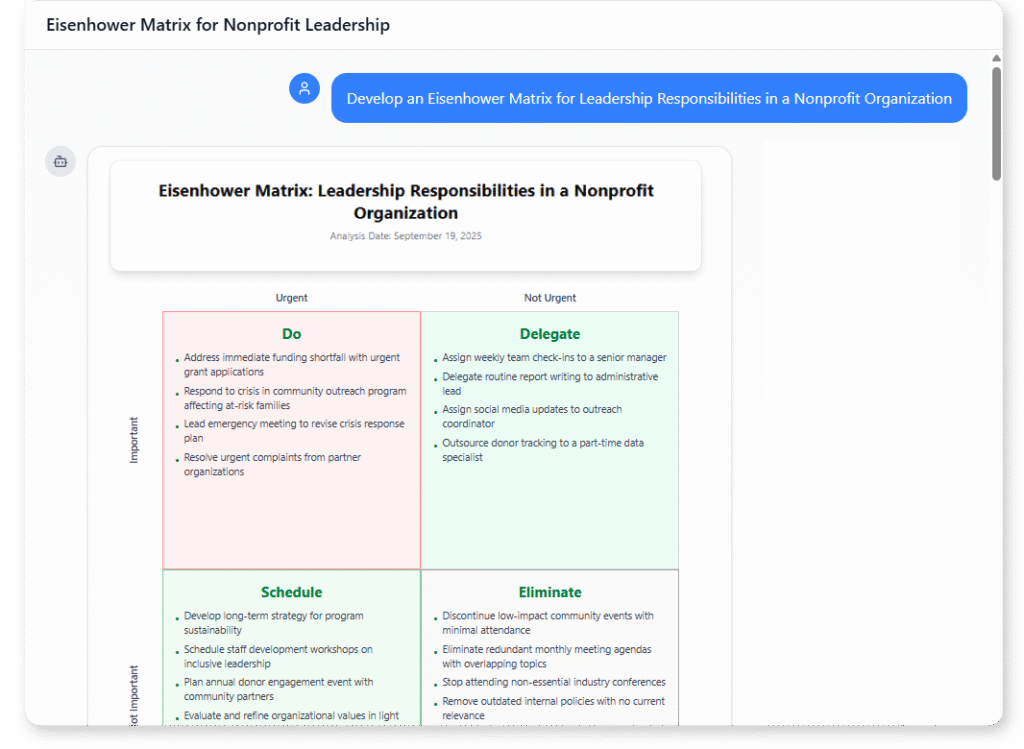
Task: Click the vertical "Important" row label
Action: [x=135, y=440]
